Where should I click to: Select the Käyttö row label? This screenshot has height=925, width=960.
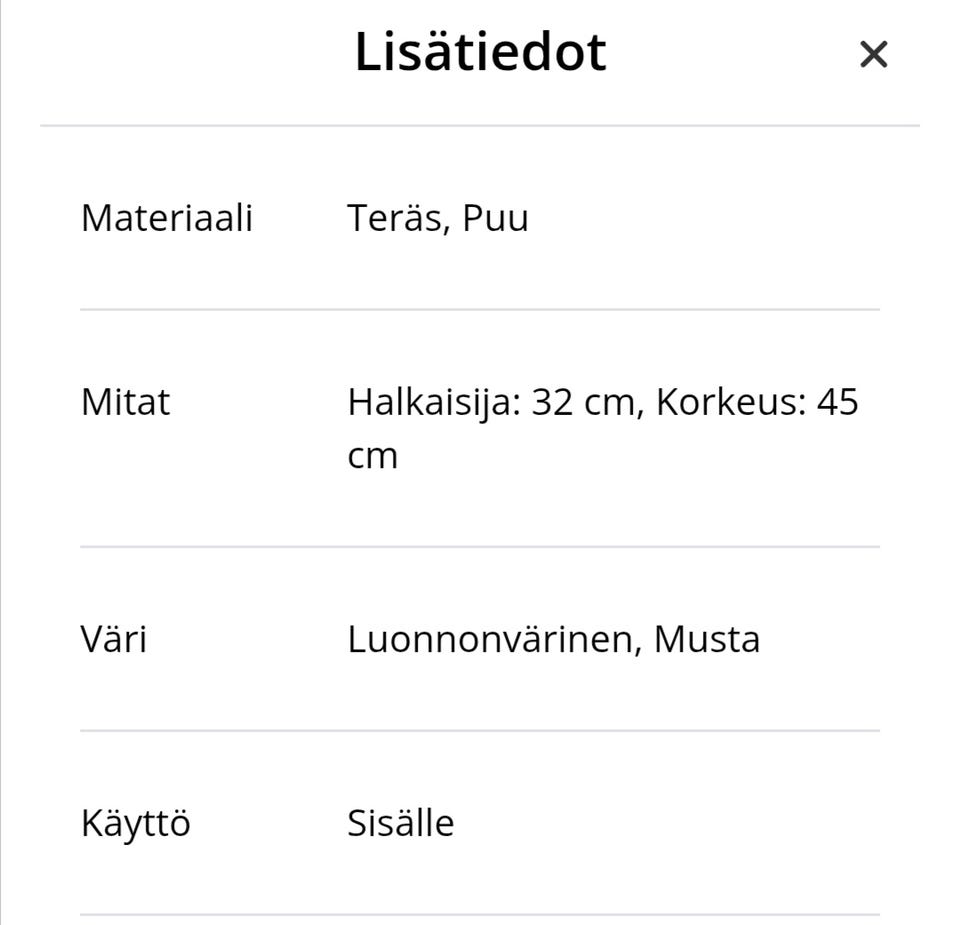(x=135, y=823)
